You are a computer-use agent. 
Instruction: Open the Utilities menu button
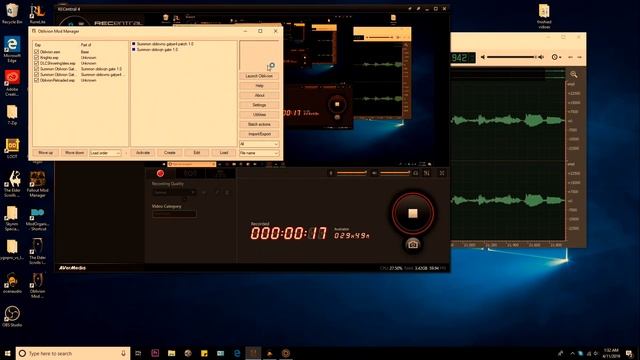coord(259,115)
